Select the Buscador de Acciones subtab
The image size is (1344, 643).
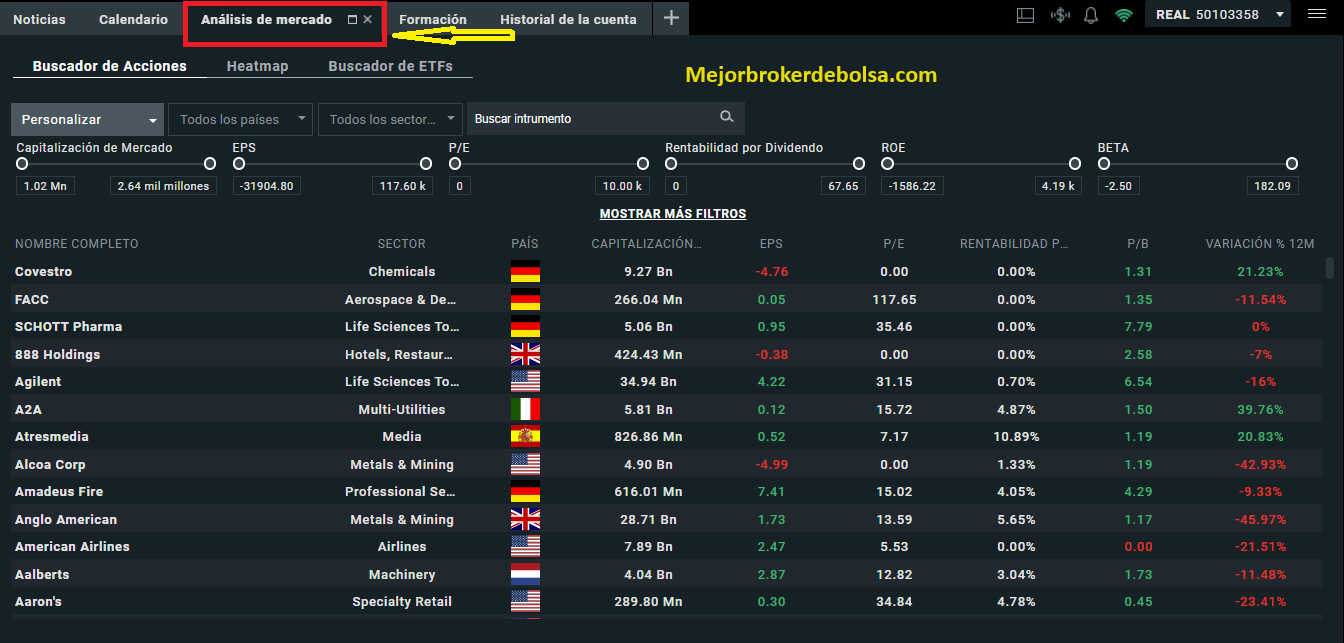click(x=110, y=66)
